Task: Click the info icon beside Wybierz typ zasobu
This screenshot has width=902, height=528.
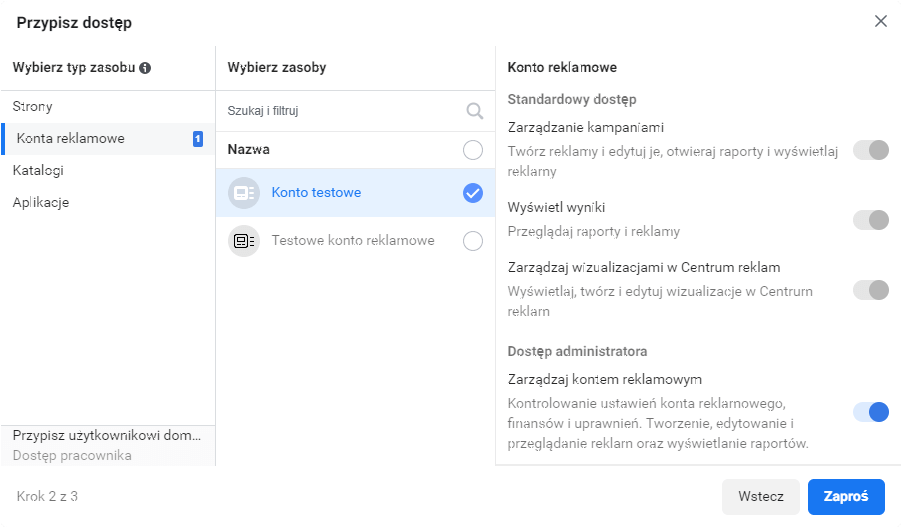Action: click(145, 68)
